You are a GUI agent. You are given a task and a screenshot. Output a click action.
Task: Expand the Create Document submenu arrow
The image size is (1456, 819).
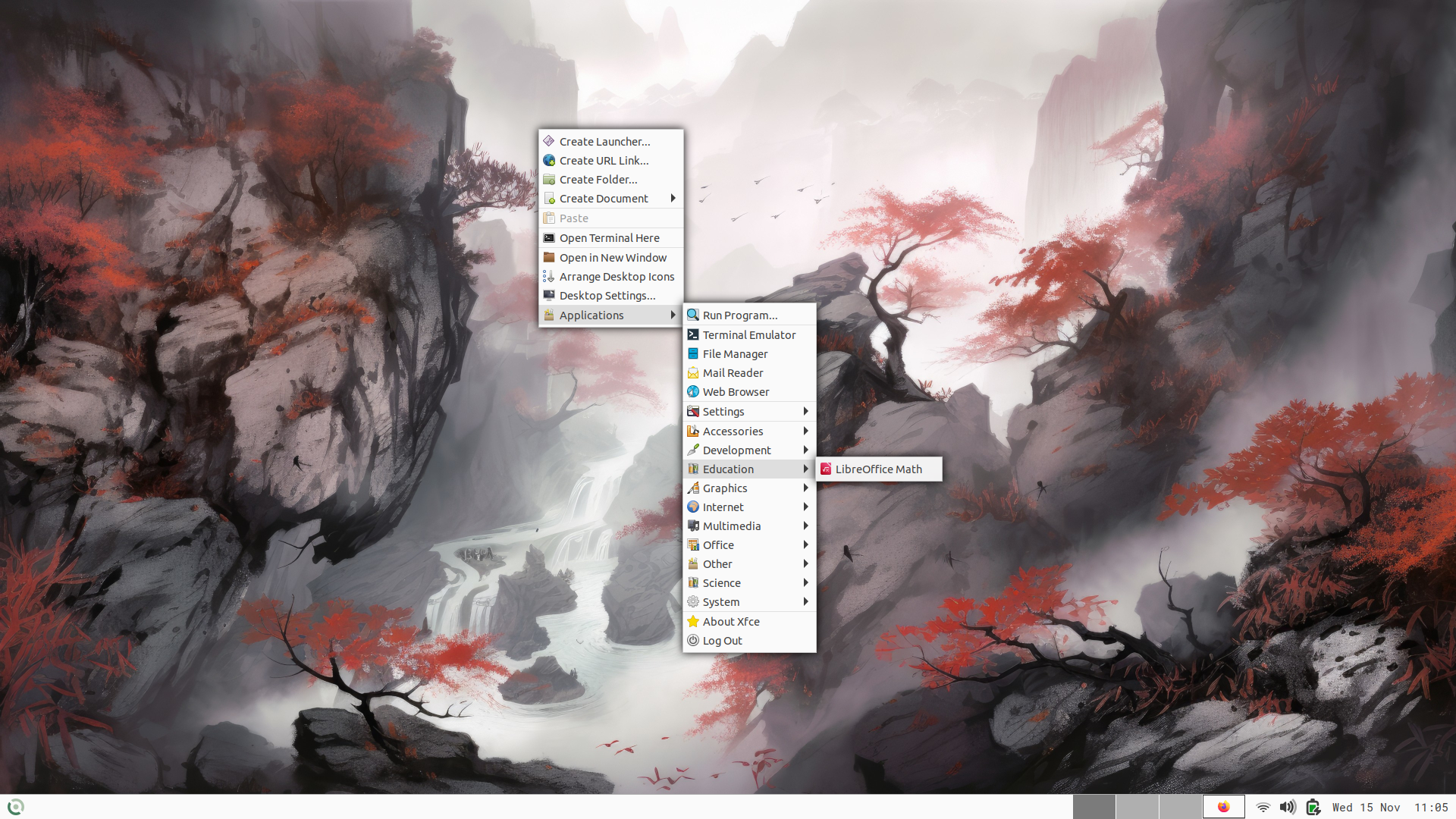[x=673, y=198]
